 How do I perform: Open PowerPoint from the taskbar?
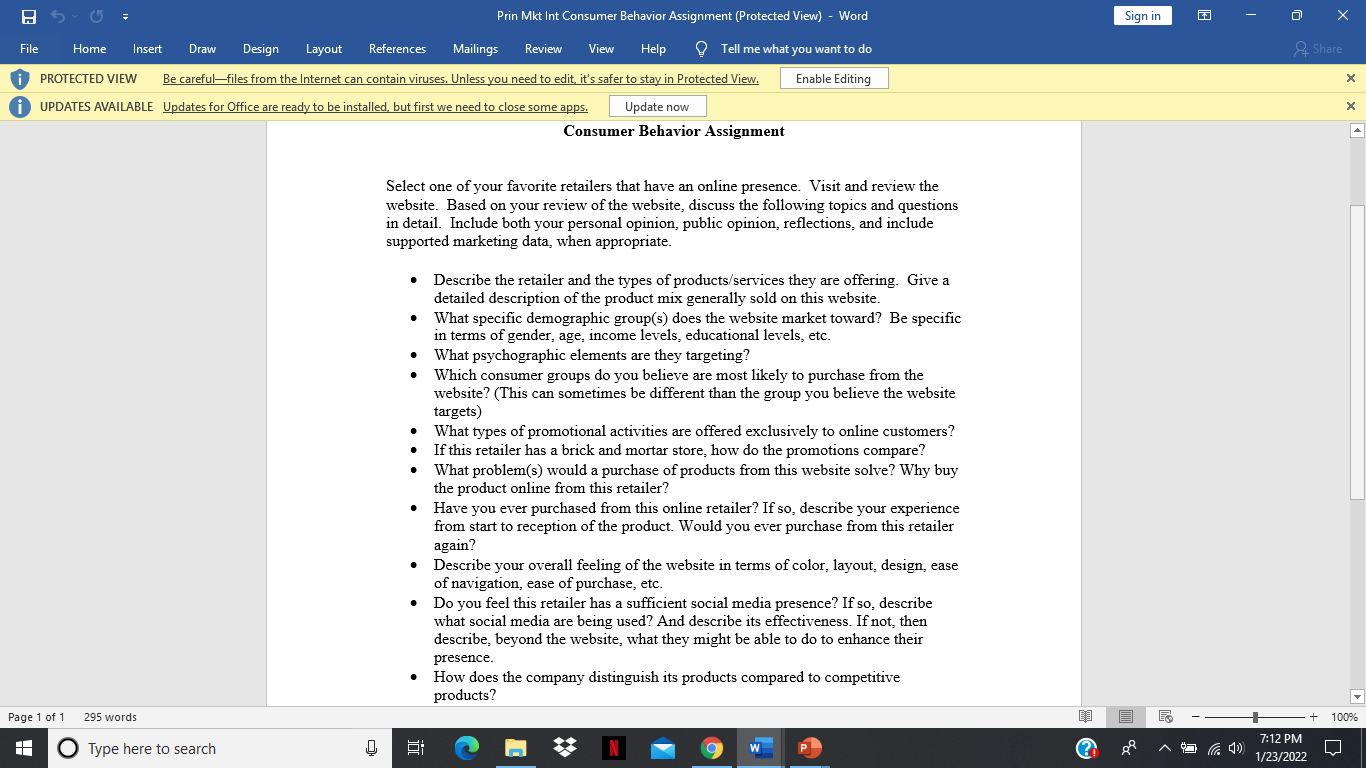(x=809, y=747)
